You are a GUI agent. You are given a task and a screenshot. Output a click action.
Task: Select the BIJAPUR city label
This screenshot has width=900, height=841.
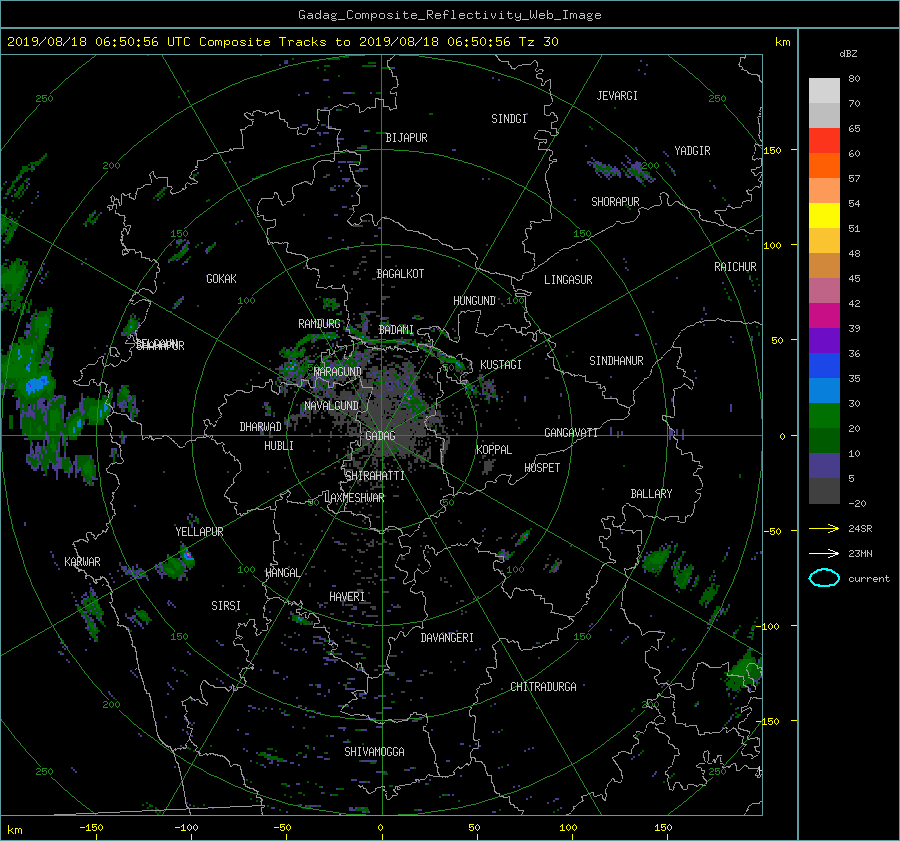click(406, 138)
